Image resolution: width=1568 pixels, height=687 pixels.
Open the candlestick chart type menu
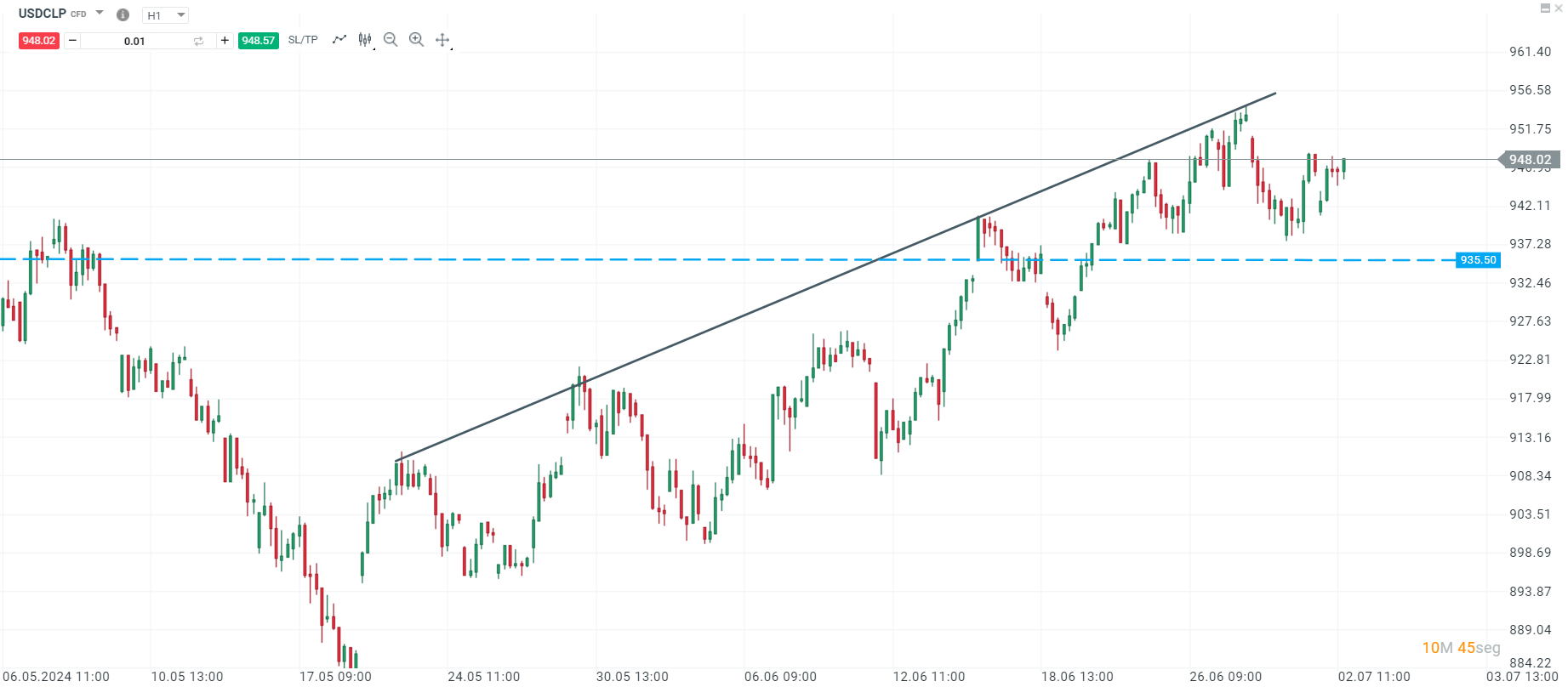click(365, 40)
